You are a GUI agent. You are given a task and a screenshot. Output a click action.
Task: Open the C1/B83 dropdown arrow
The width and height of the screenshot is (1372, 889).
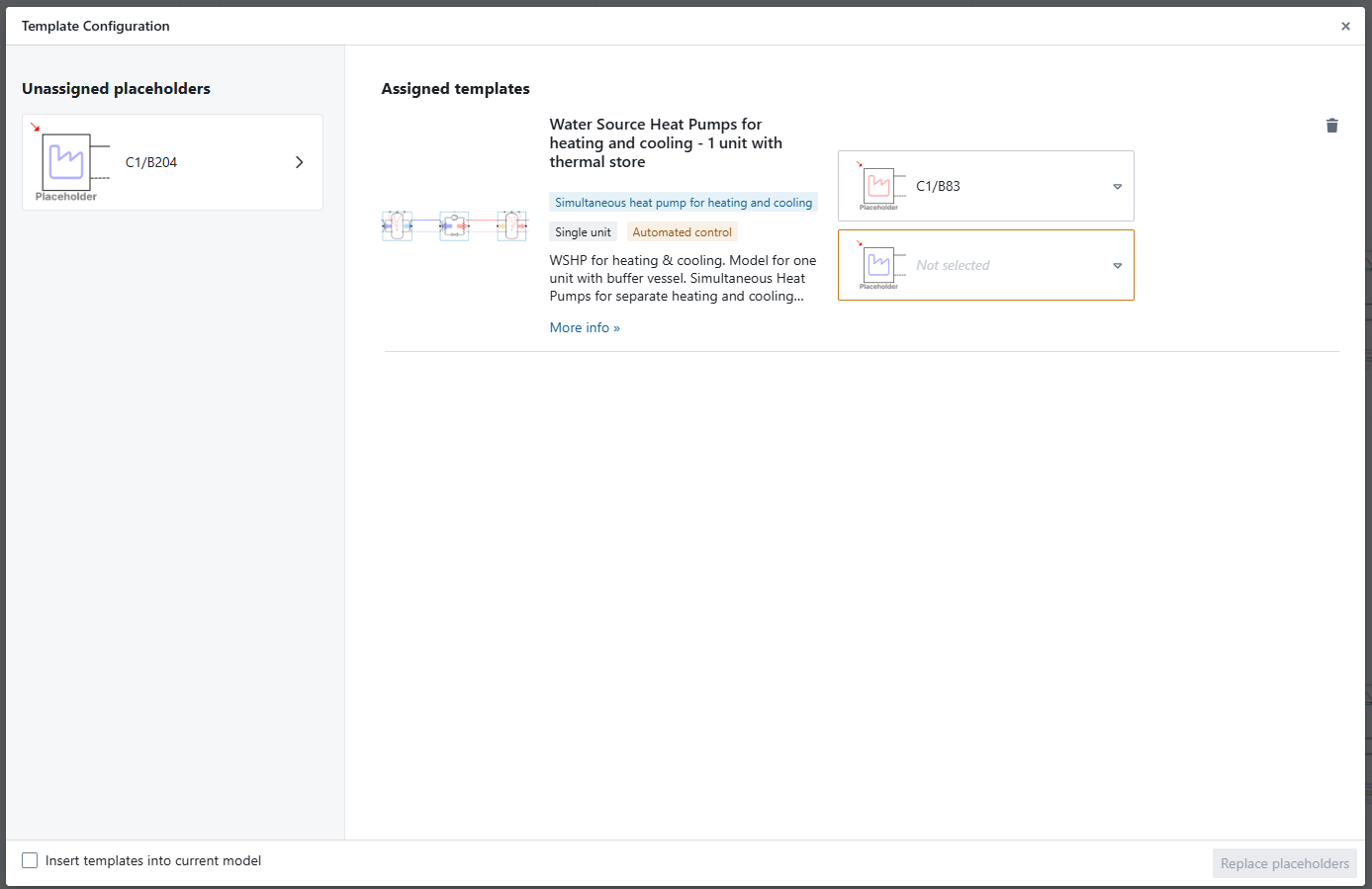click(1117, 187)
